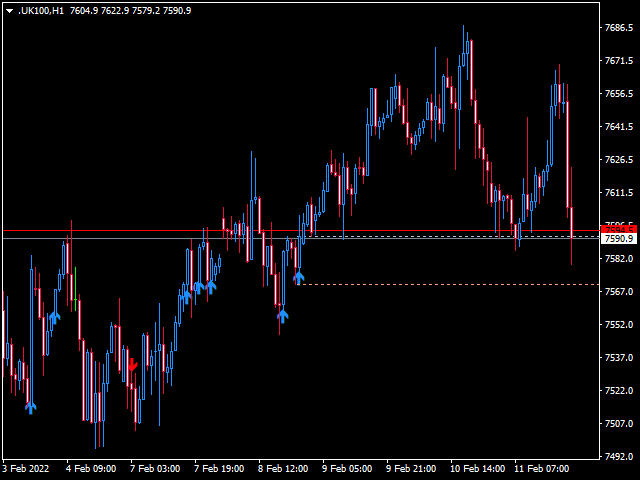The height and width of the screenshot is (480, 640).
Task: Select the lowest blue up arrow above 3 Feb 2022
Action: pos(31,407)
